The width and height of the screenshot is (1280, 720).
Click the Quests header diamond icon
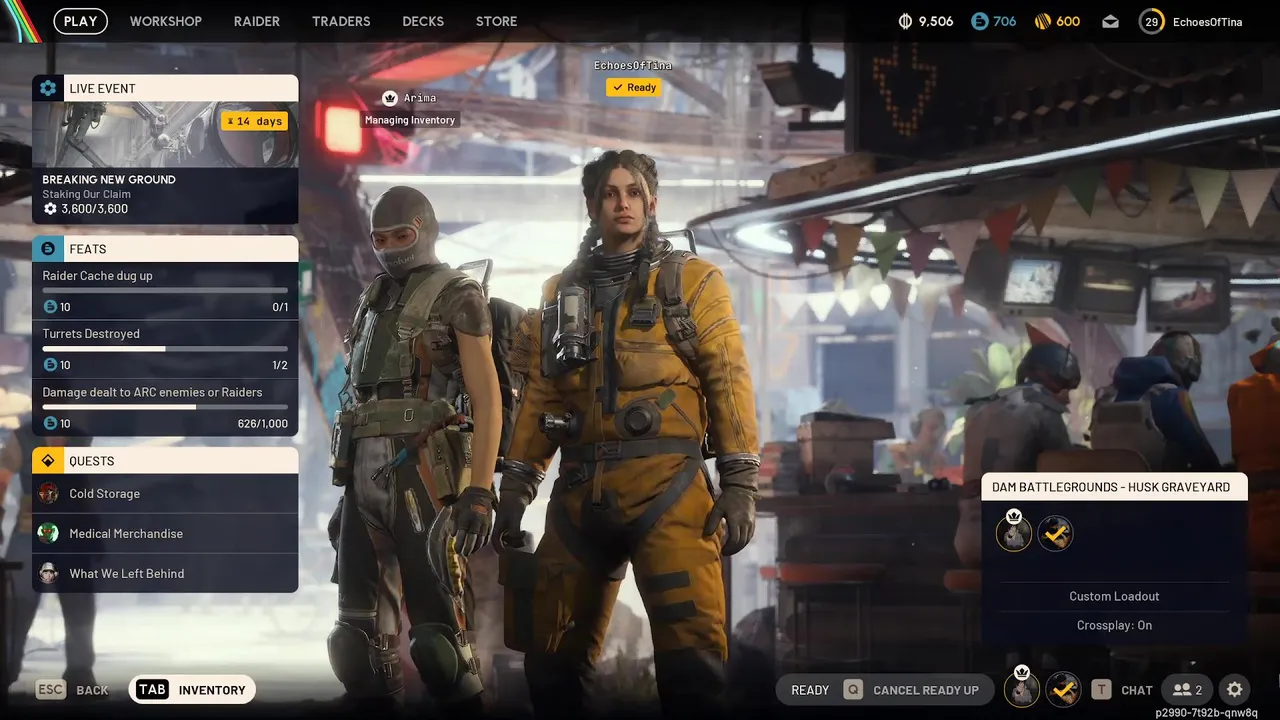point(48,461)
